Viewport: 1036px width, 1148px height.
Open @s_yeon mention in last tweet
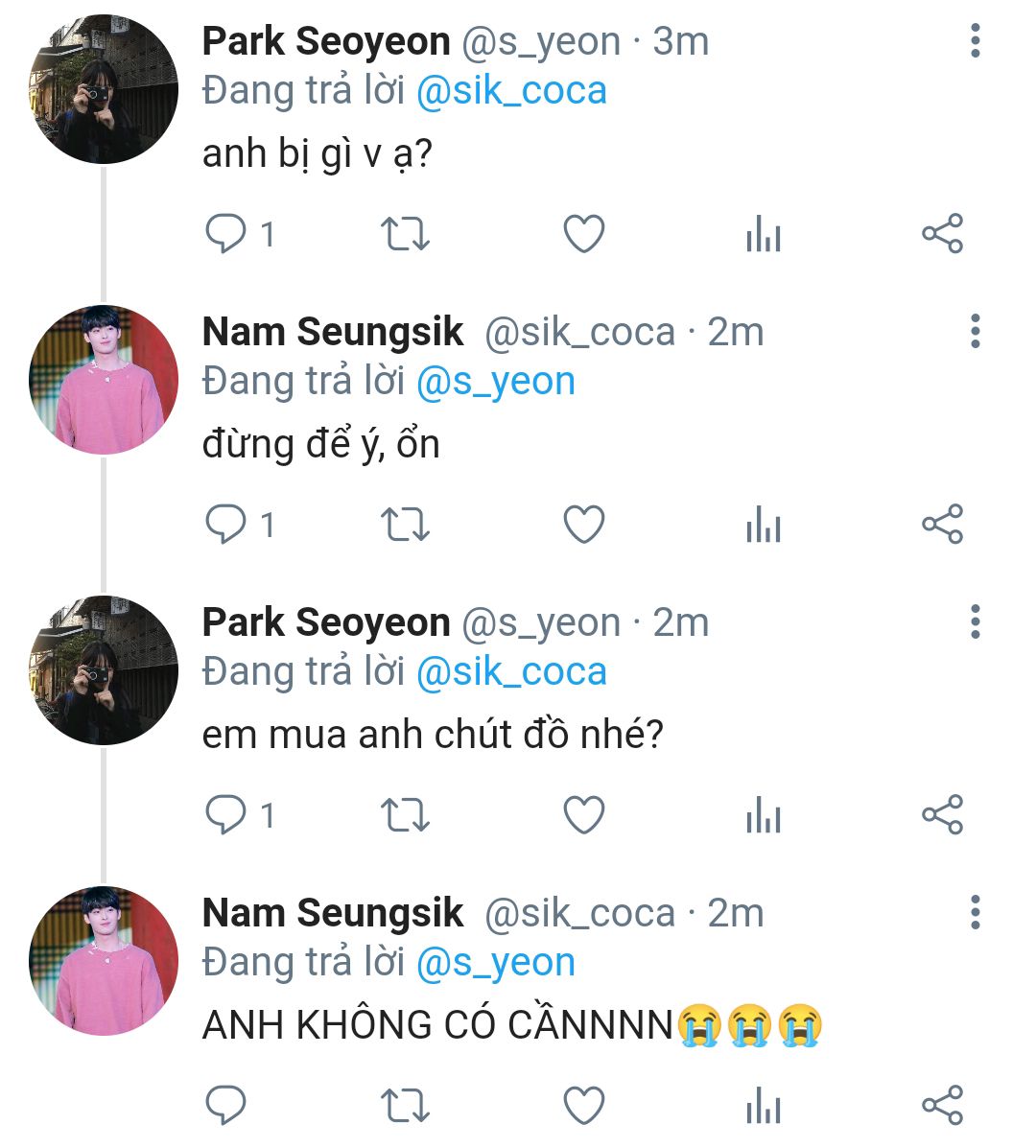(x=495, y=962)
